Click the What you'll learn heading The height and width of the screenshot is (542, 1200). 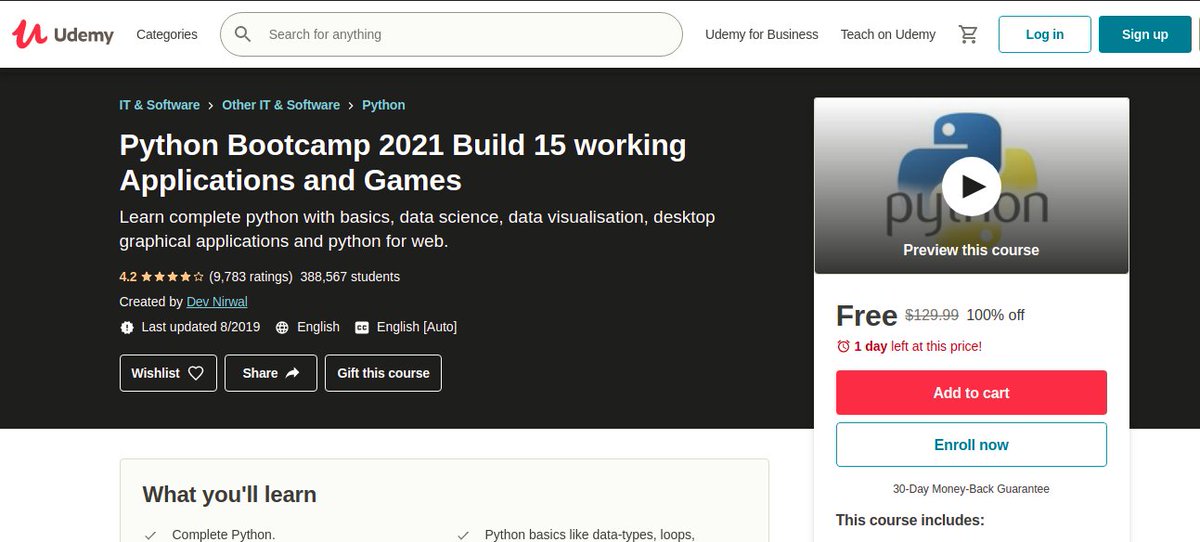pos(229,494)
